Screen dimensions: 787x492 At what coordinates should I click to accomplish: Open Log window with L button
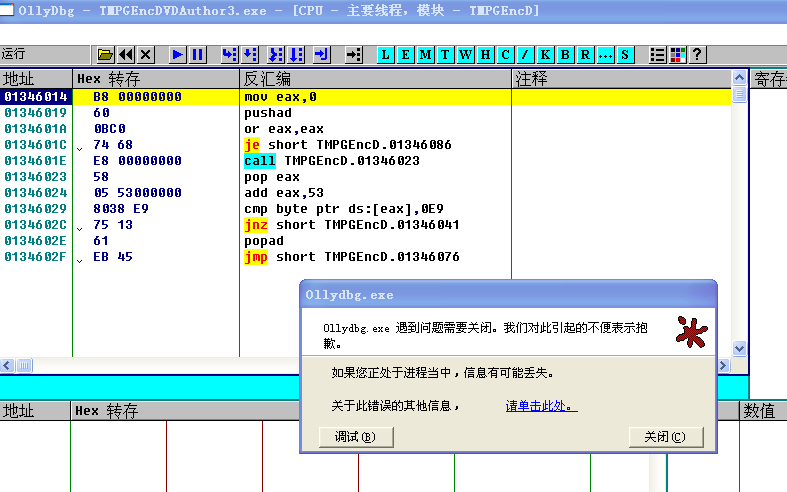coord(385,54)
